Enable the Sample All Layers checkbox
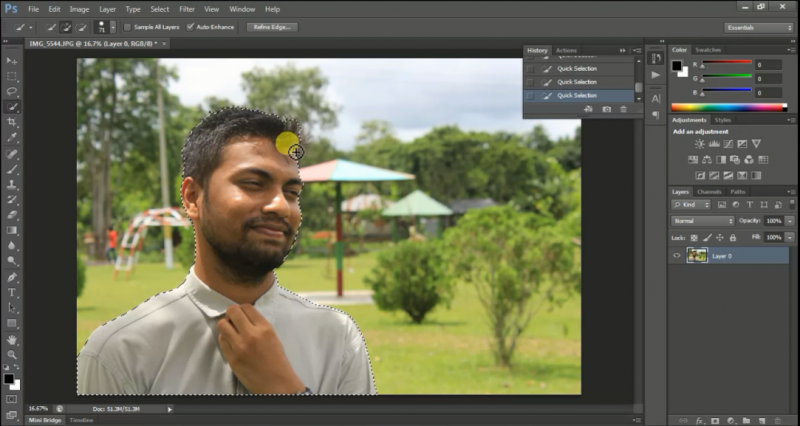This screenshot has width=800, height=426. 127,27
